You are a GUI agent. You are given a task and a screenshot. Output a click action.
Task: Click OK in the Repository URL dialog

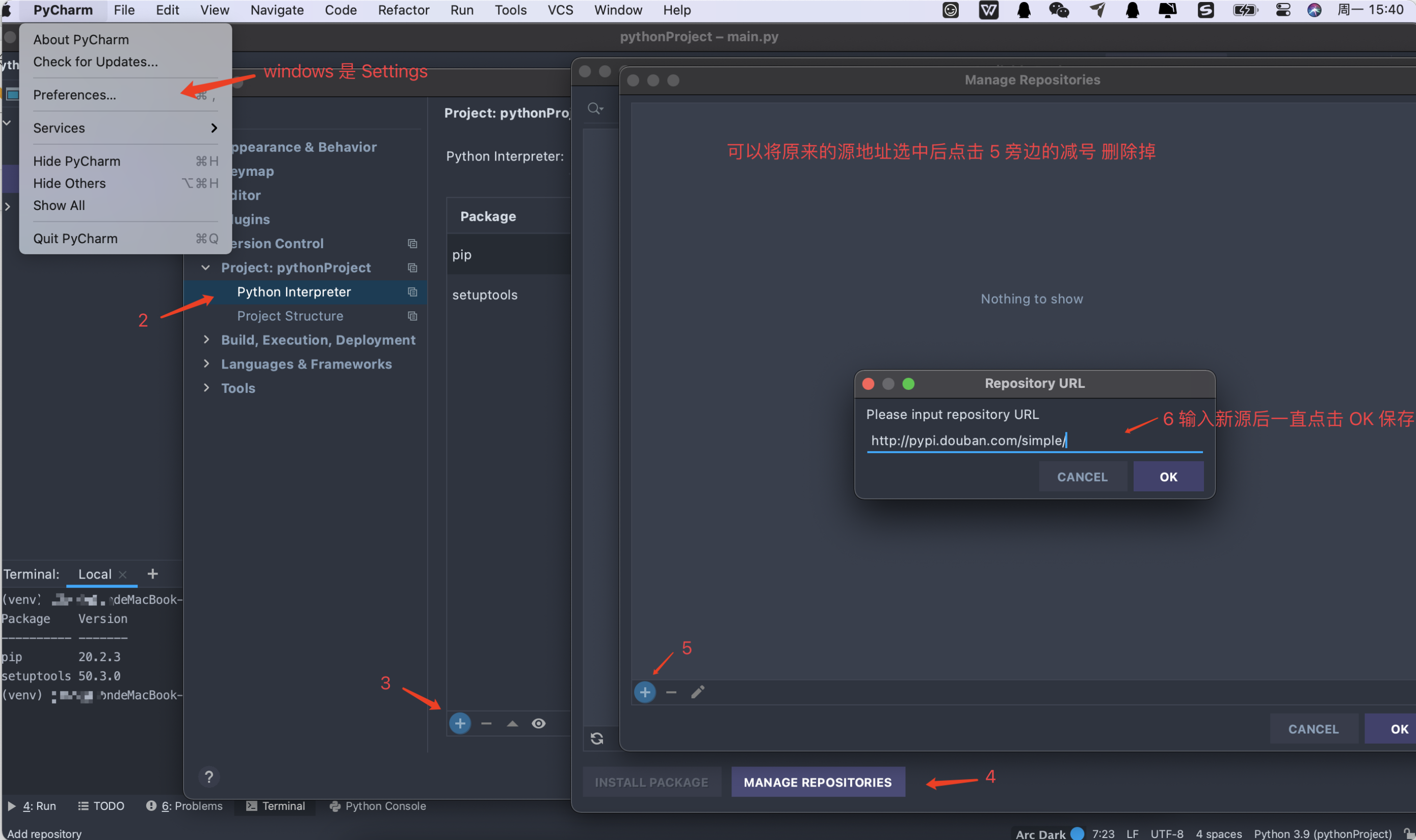(x=1169, y=477)
